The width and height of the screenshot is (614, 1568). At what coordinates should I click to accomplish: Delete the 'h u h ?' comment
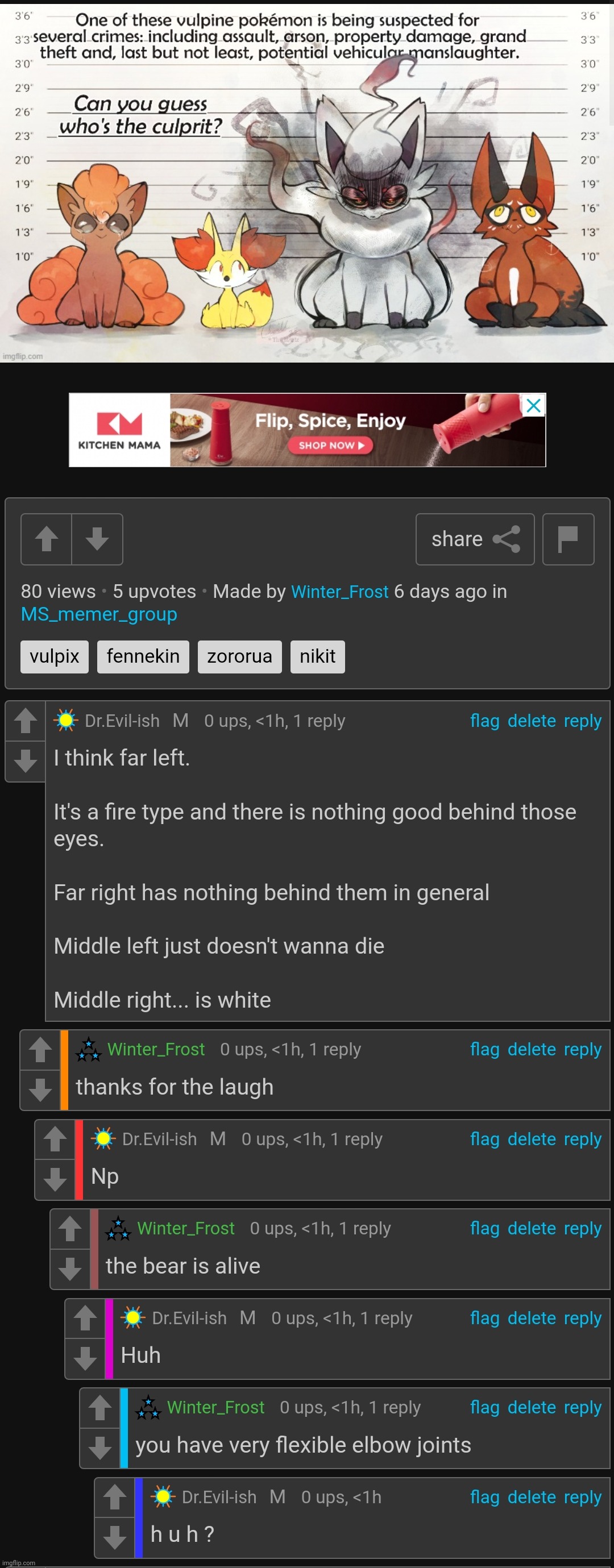(x=531, y=1497)
